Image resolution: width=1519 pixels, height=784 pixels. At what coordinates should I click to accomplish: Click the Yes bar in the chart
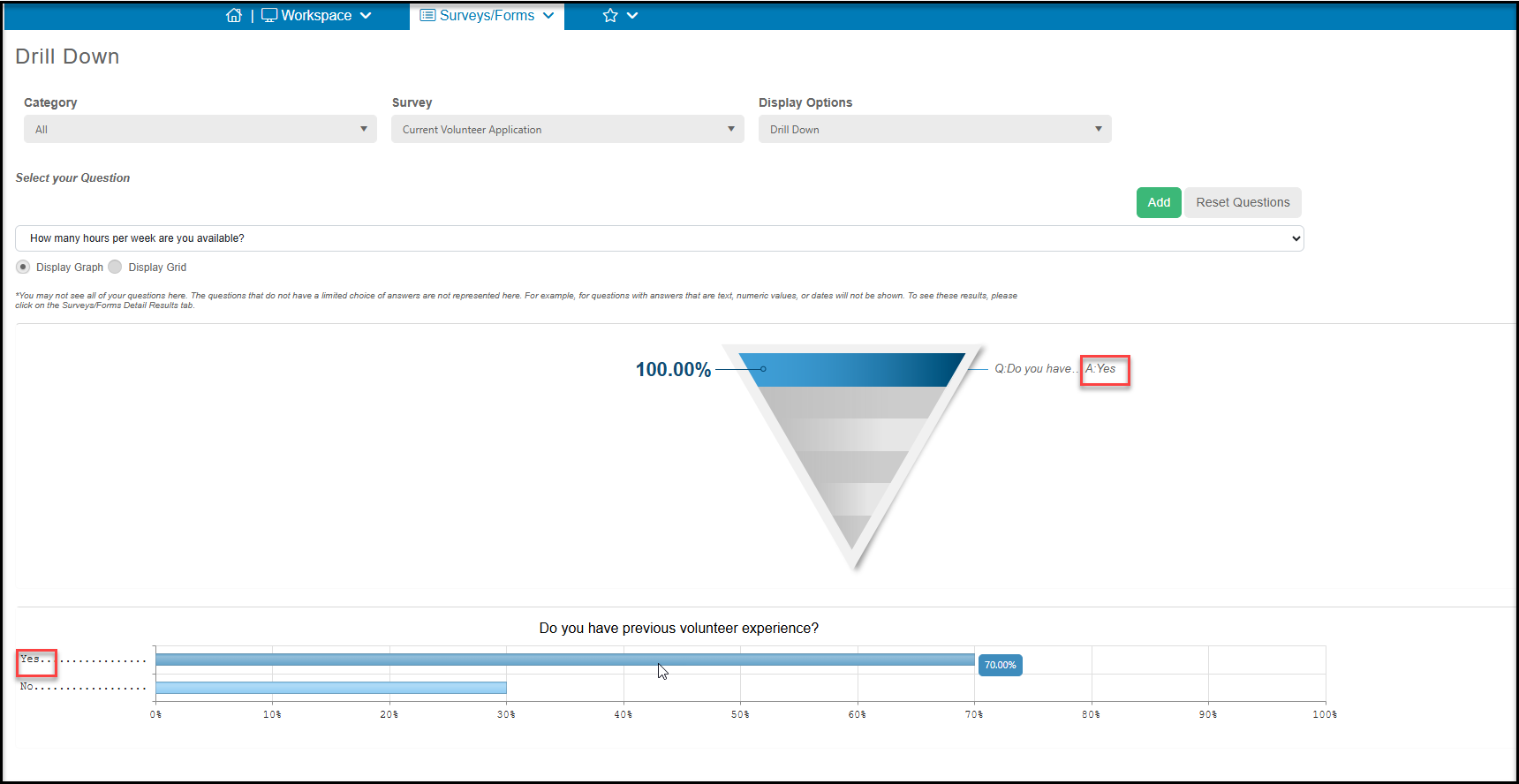pyautogui.click(x=565, y=660)
